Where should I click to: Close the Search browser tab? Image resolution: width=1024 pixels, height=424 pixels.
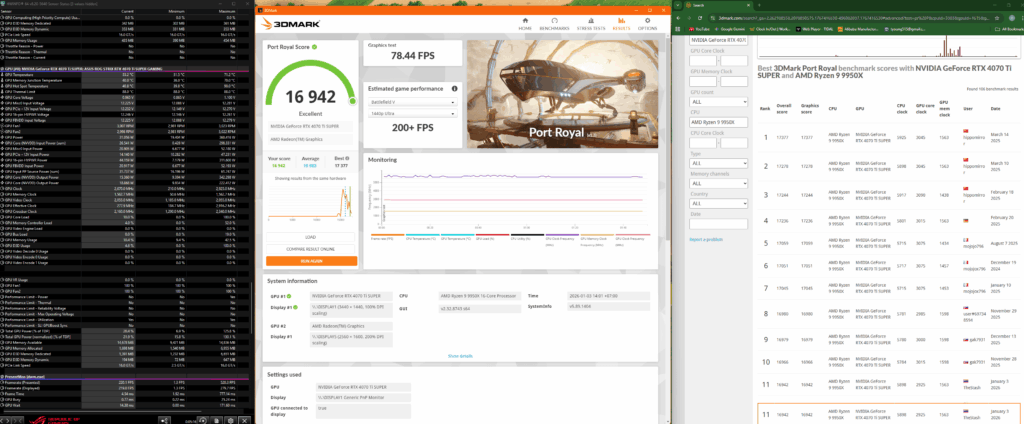click(x=748, y=5)
